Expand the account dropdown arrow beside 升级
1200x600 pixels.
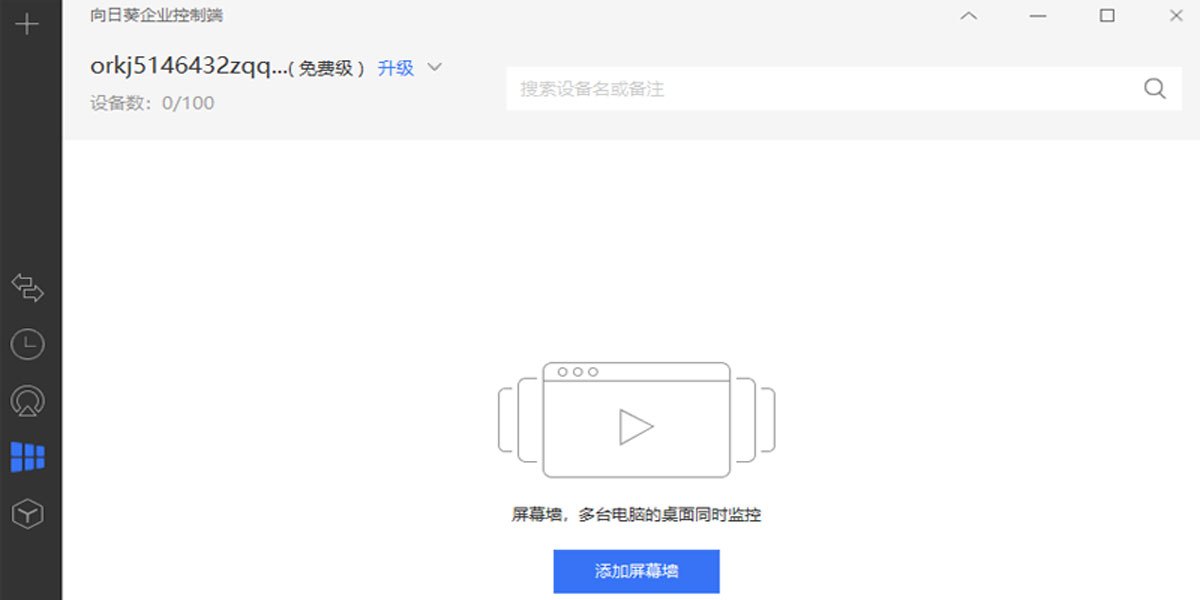pos(434,68)
